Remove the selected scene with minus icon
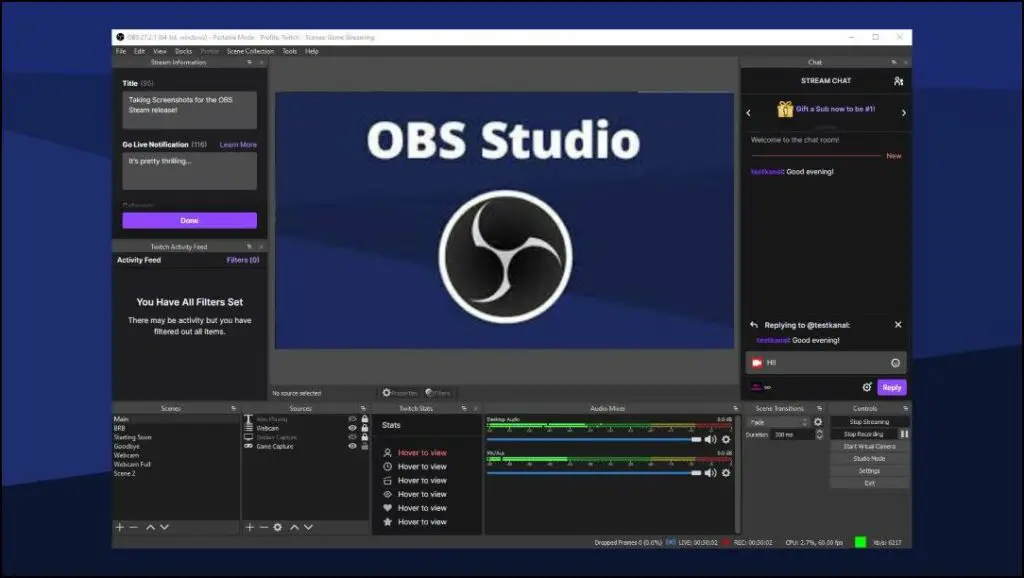The height and width of the screenshot is (578, 1024). click(x=134, y=527)
